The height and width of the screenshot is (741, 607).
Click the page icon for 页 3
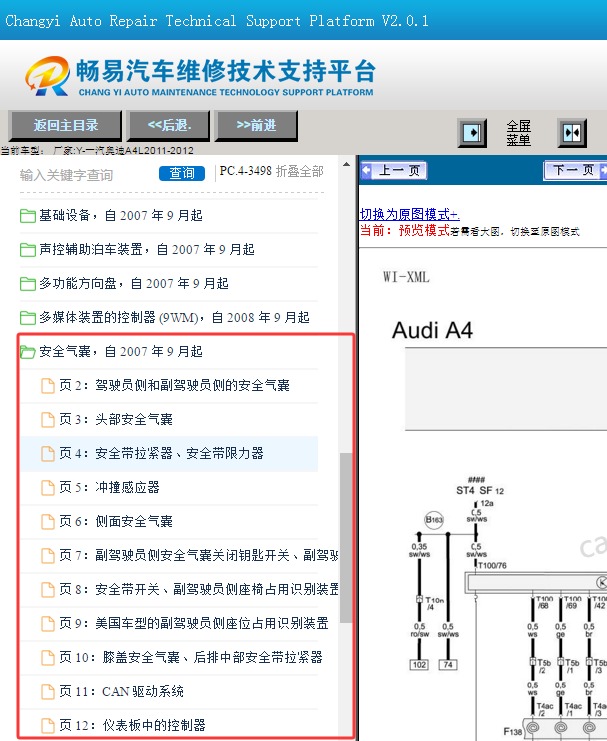click(47, 420)
